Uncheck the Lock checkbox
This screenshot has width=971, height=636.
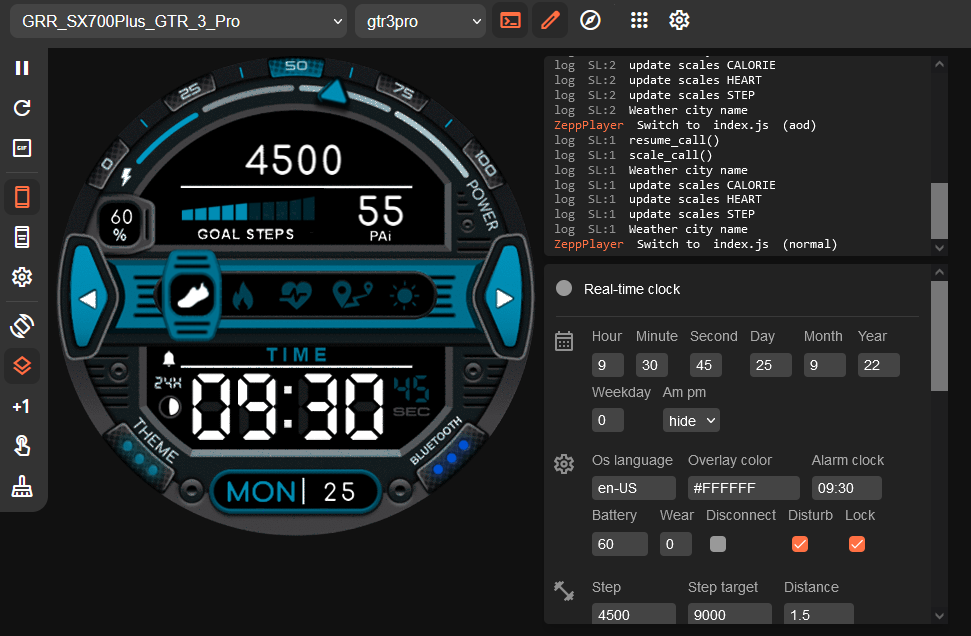[856, 544]
